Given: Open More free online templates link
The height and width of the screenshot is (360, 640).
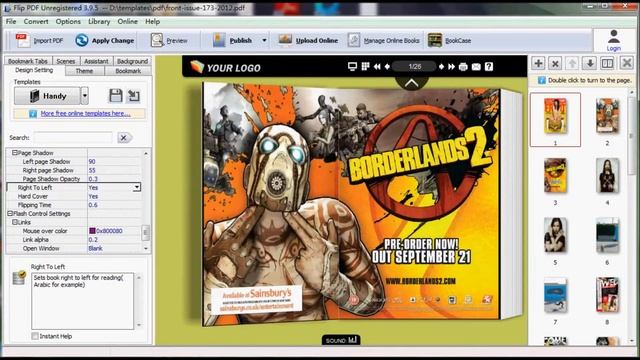Looking at the screenshot, I should (85, 113).
